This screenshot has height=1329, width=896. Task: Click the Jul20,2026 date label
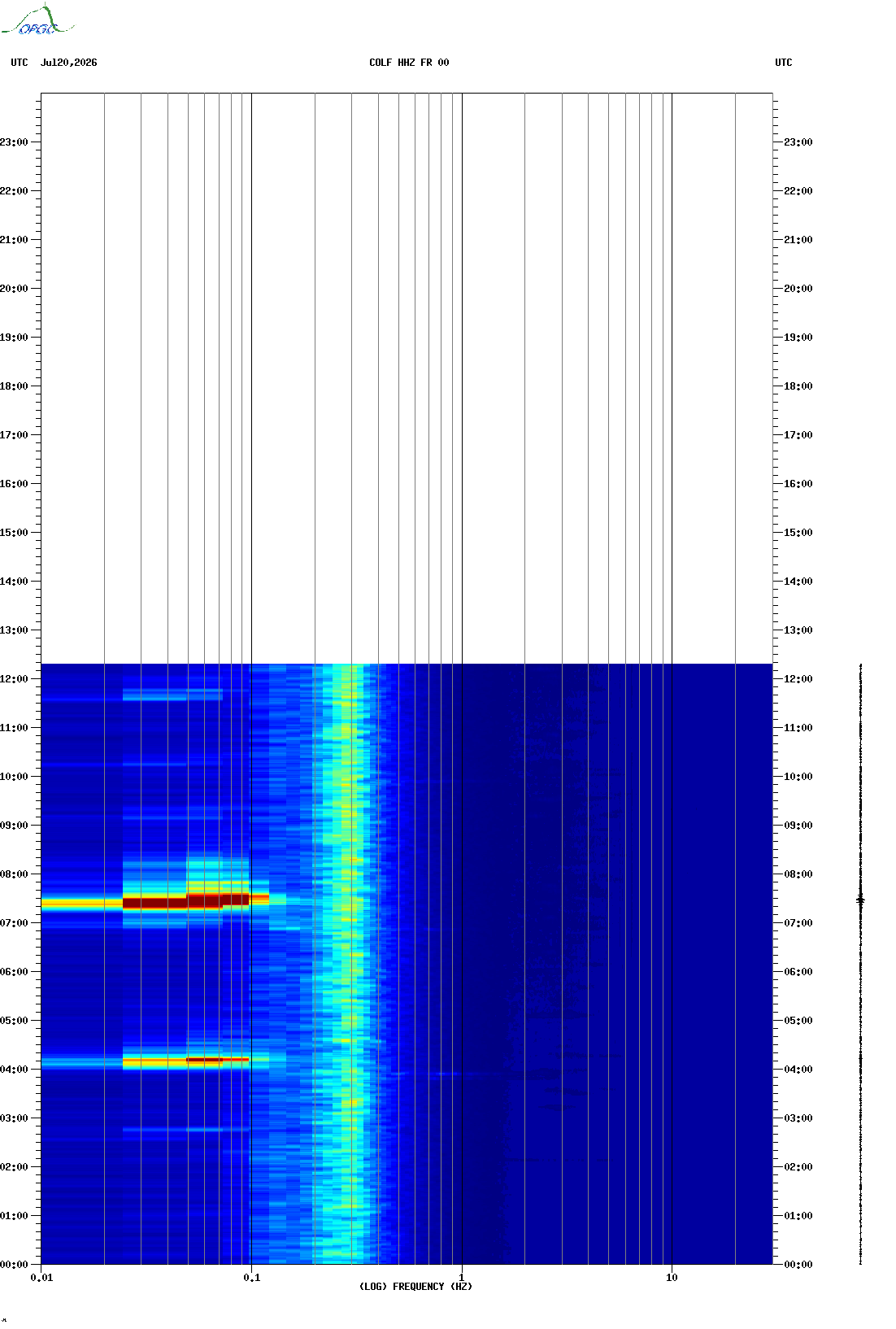tap(69, 63)
